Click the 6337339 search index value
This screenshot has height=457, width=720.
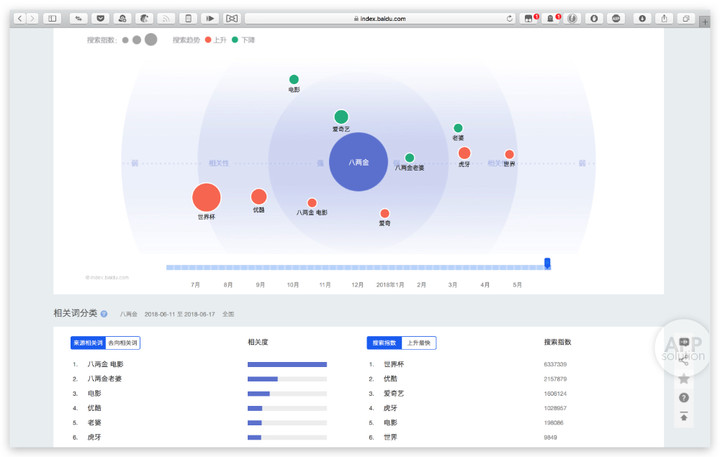click(x=555, y=364)
